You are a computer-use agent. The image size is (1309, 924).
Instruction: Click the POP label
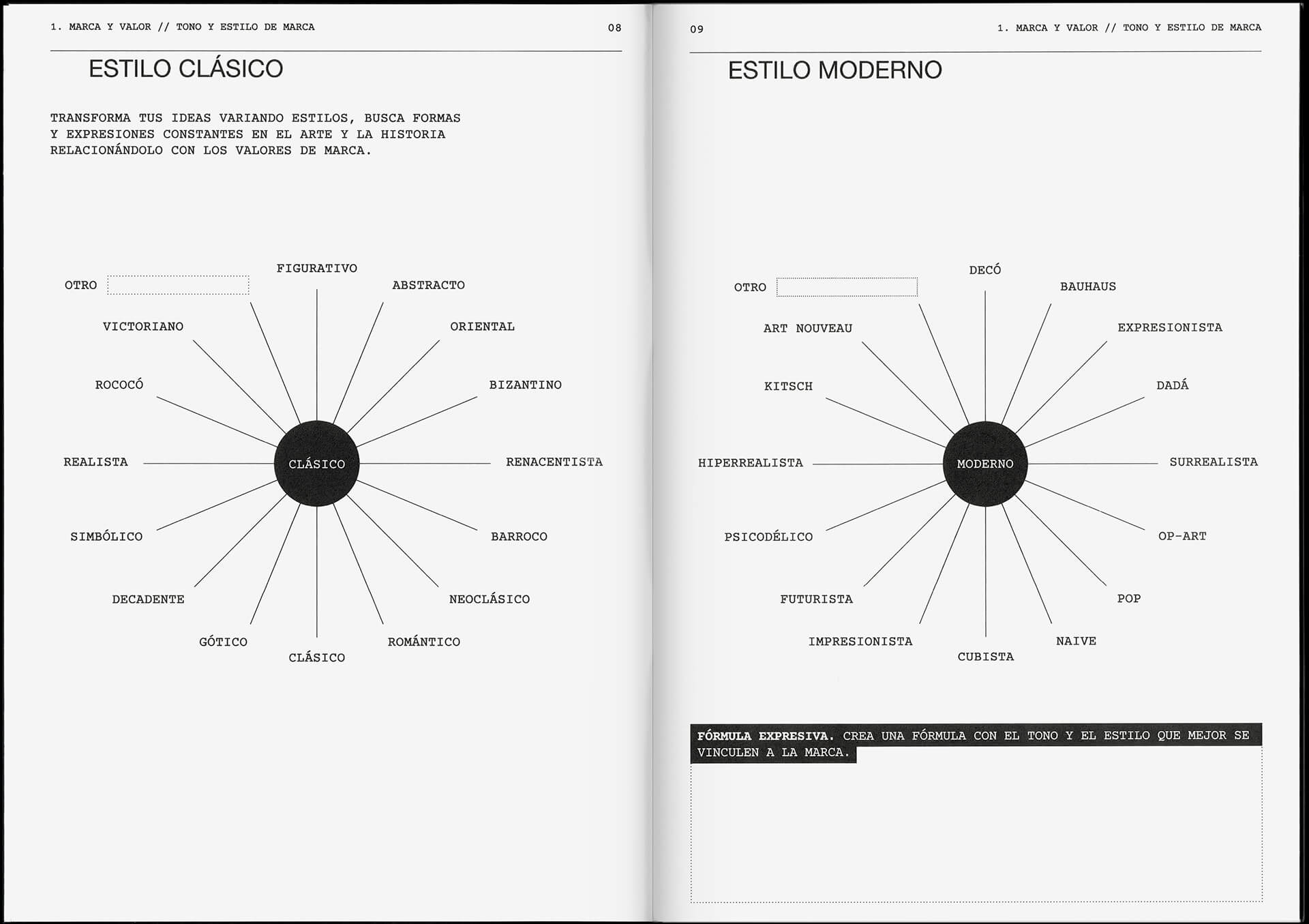(x=1129, y=599)
